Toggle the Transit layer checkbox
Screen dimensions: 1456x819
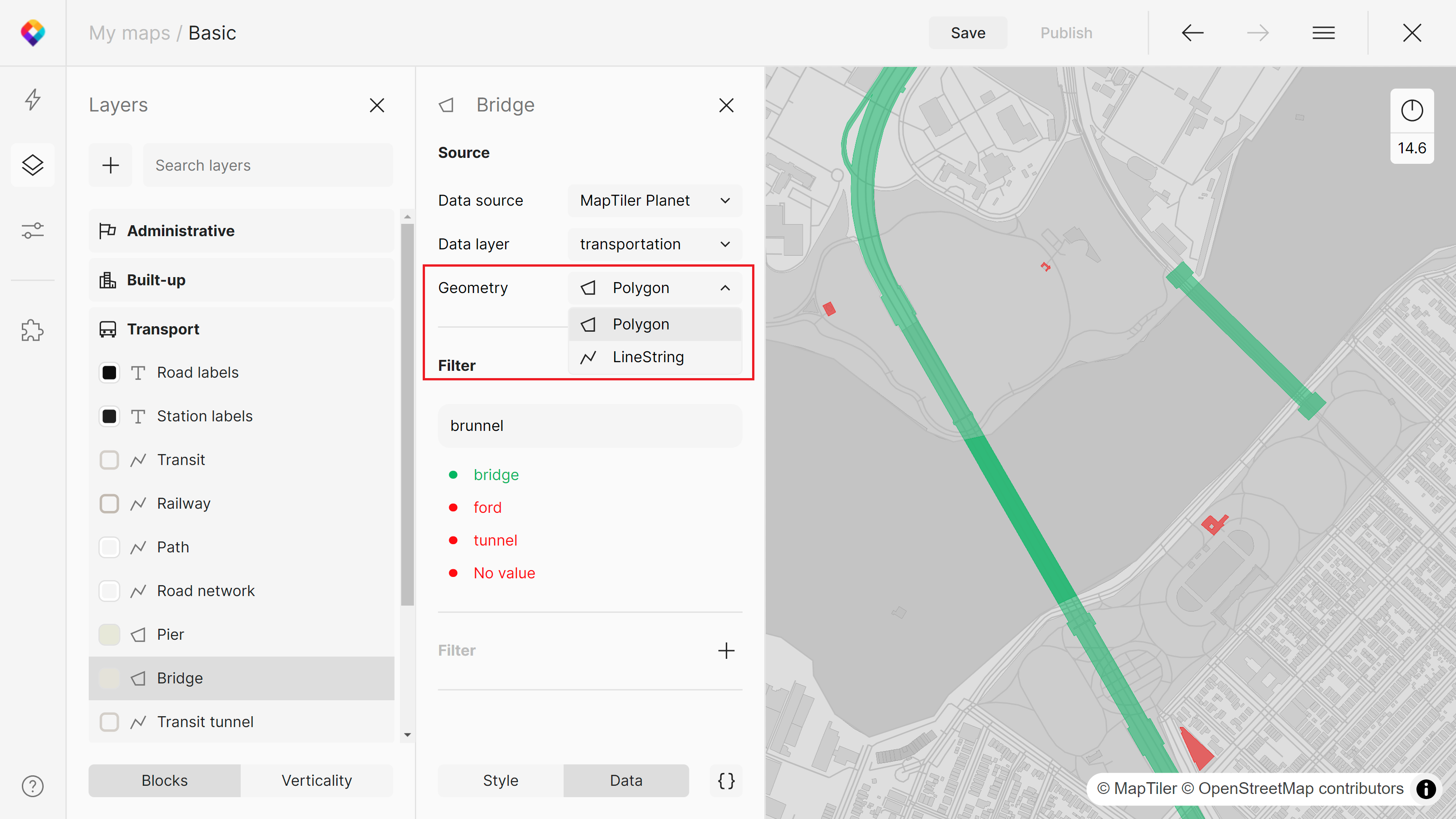tap(109, 460)
